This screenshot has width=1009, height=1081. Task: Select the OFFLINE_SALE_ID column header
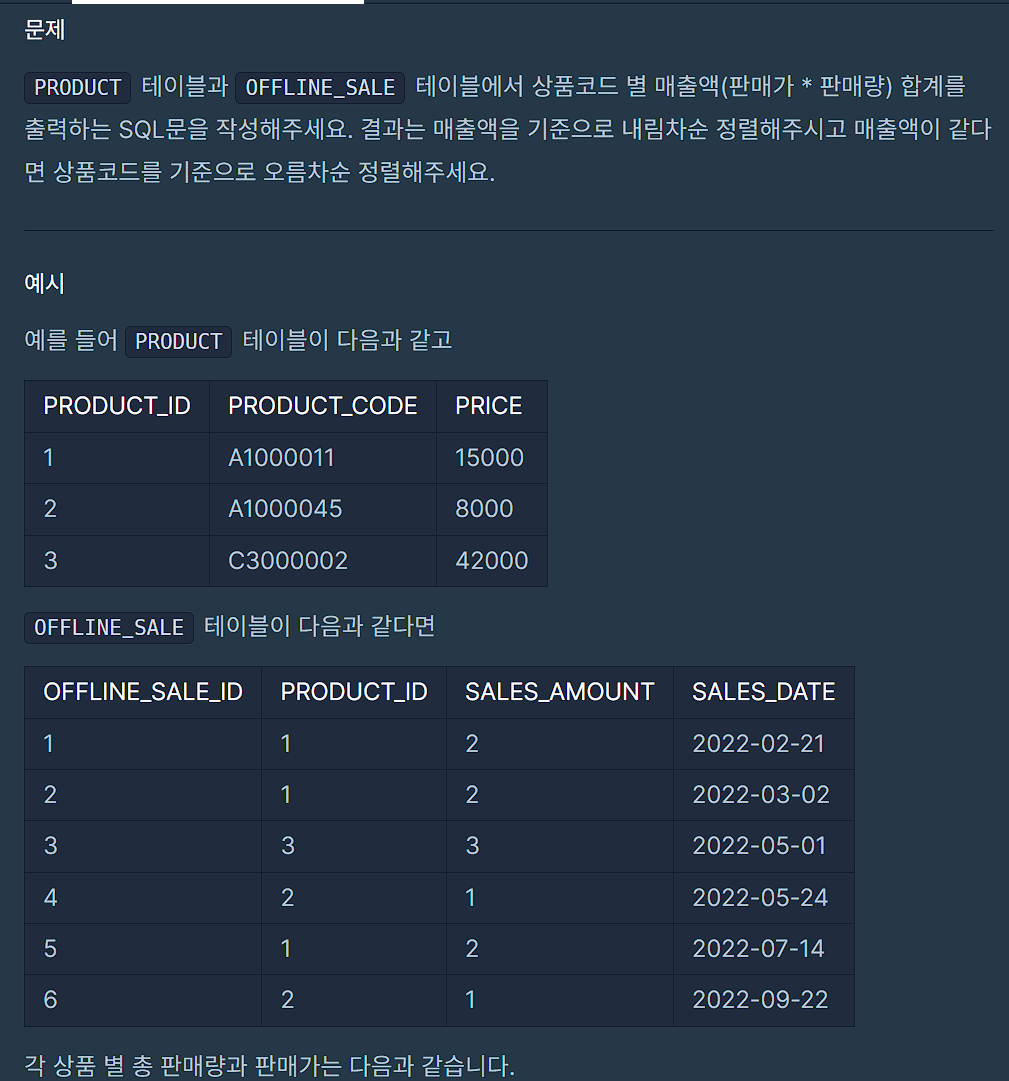click(x=143, y=692)
